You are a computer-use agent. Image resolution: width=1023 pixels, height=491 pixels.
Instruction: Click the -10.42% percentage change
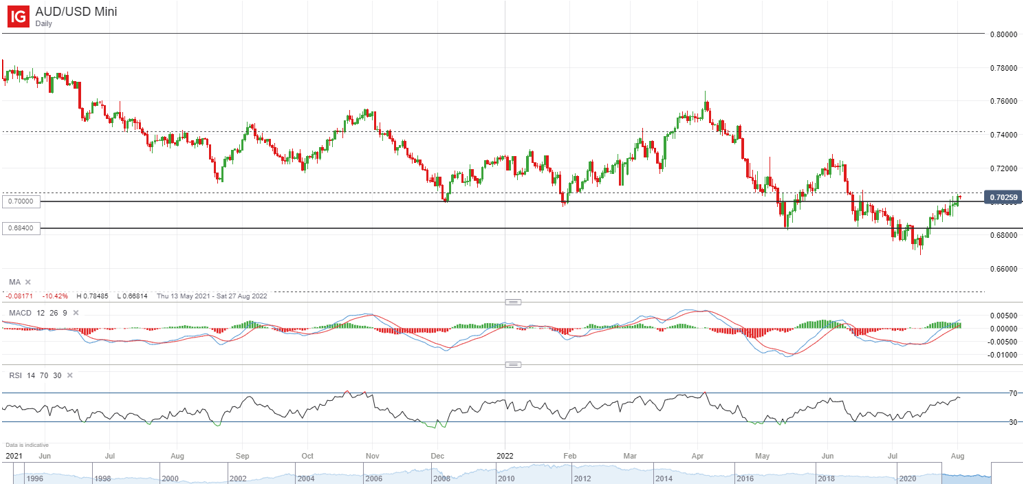tap(55, 295)
